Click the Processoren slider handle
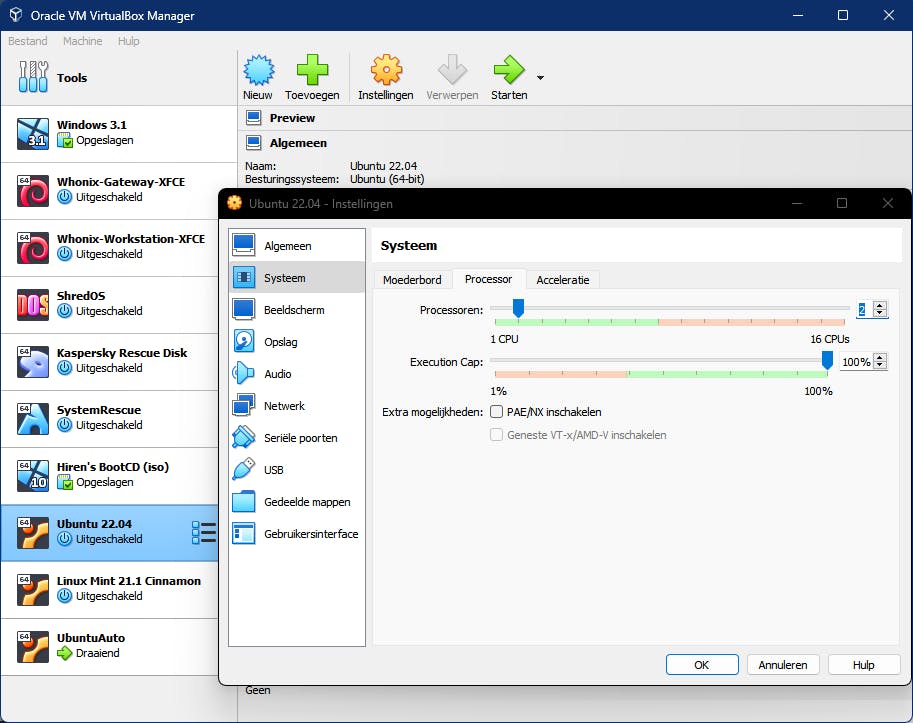Viewport: 913px width, 723px height. point(518,308)
